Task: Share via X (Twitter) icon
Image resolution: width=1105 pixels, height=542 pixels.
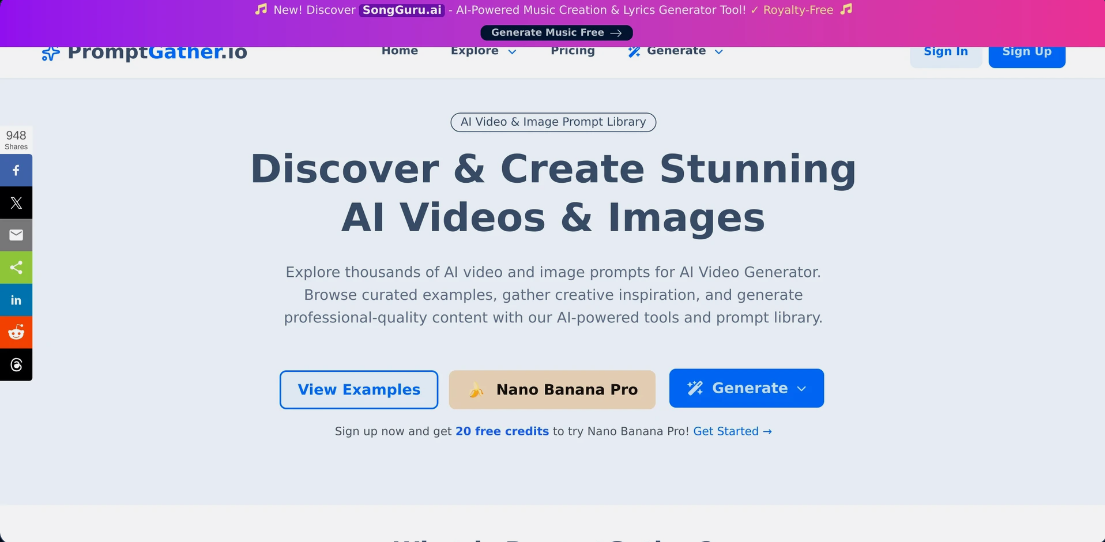Action: 16,203
